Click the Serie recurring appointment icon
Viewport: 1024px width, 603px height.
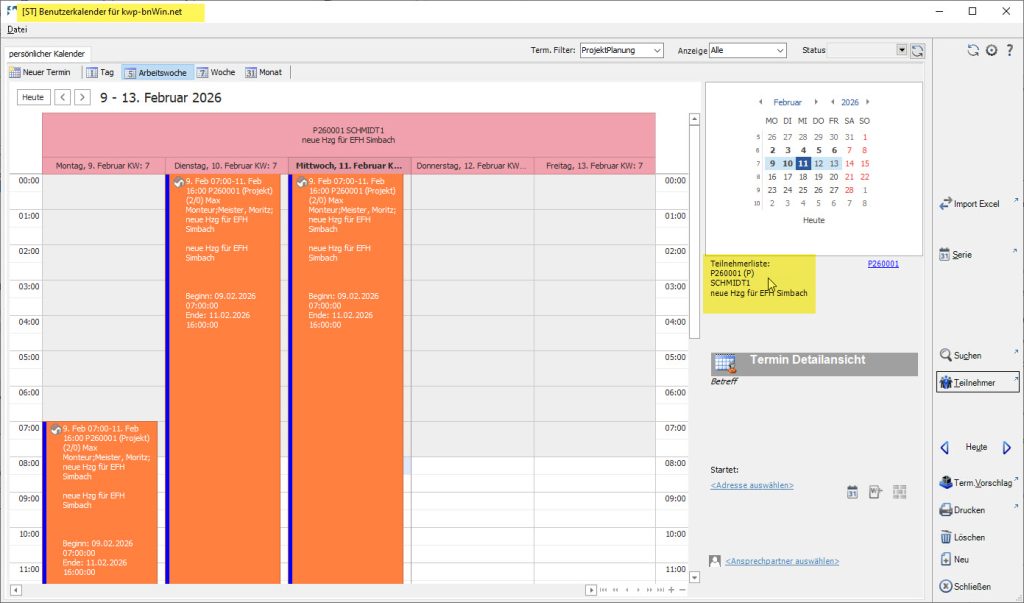[945, 255]
